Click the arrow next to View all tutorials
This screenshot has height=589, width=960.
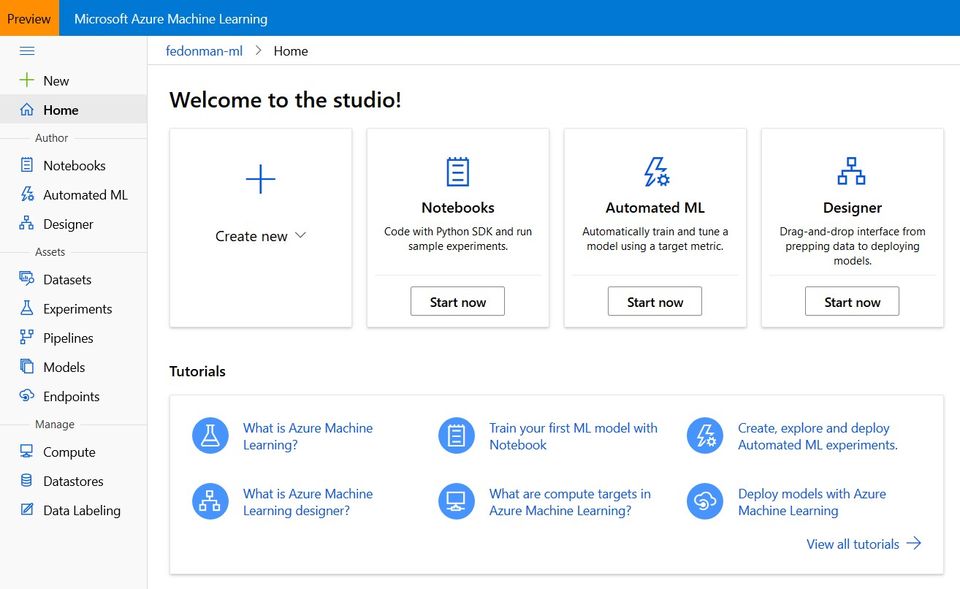point(913,543)
